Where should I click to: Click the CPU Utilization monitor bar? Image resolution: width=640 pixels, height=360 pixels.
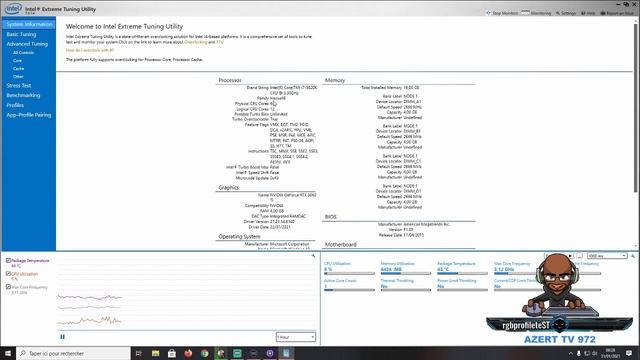[349, 273]
